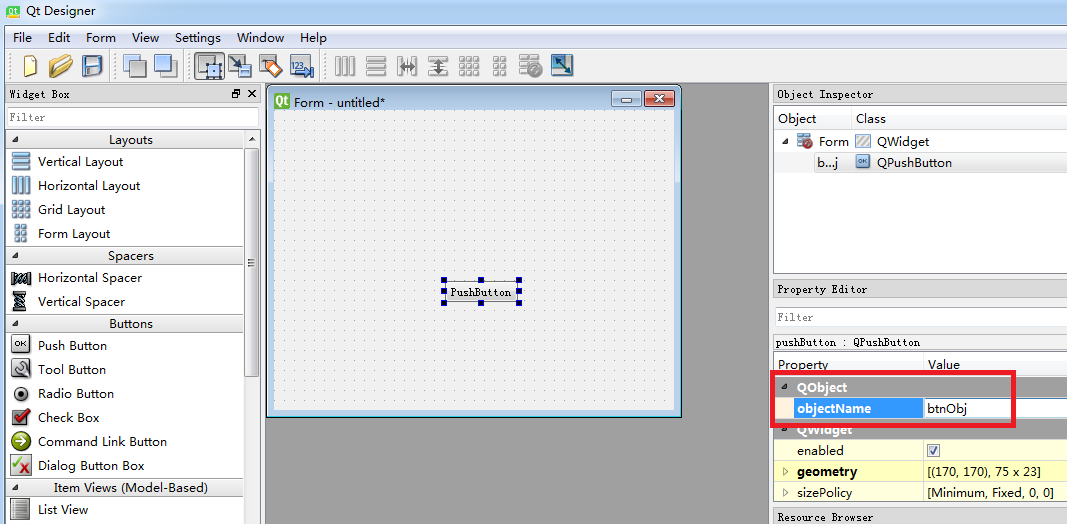Click the Bring to Front toolbar icon

[165, 66]
